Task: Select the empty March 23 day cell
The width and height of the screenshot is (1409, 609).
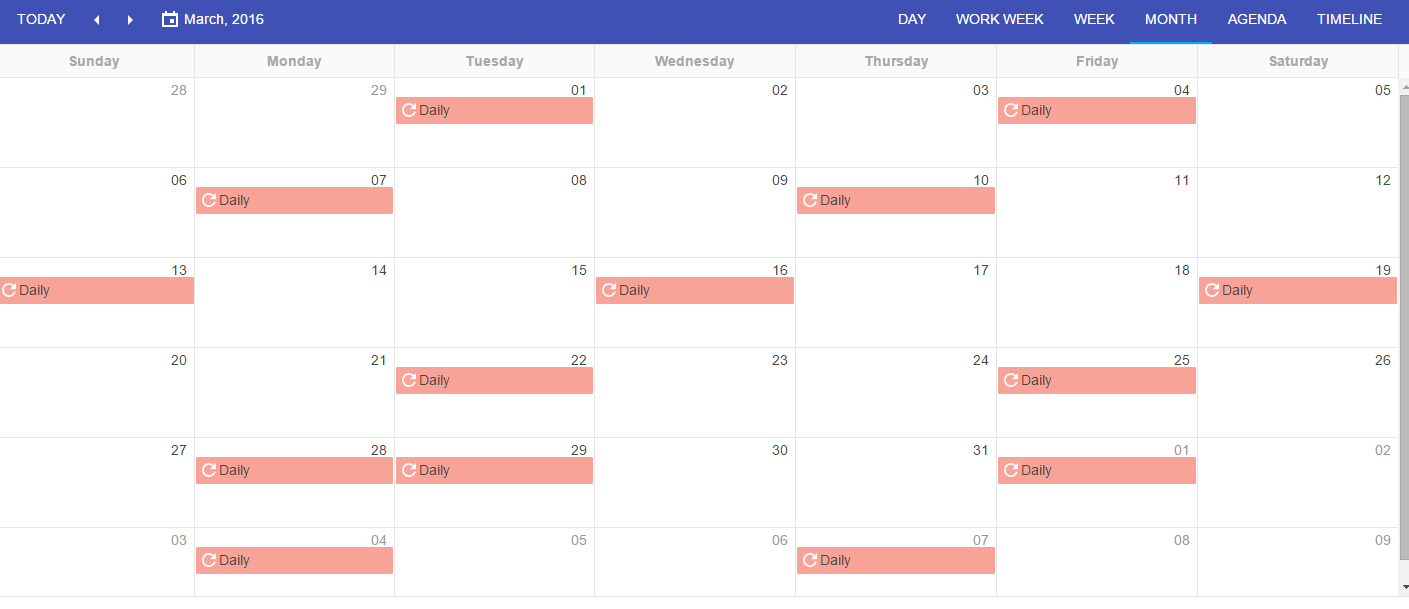Action: coord(695,400)
